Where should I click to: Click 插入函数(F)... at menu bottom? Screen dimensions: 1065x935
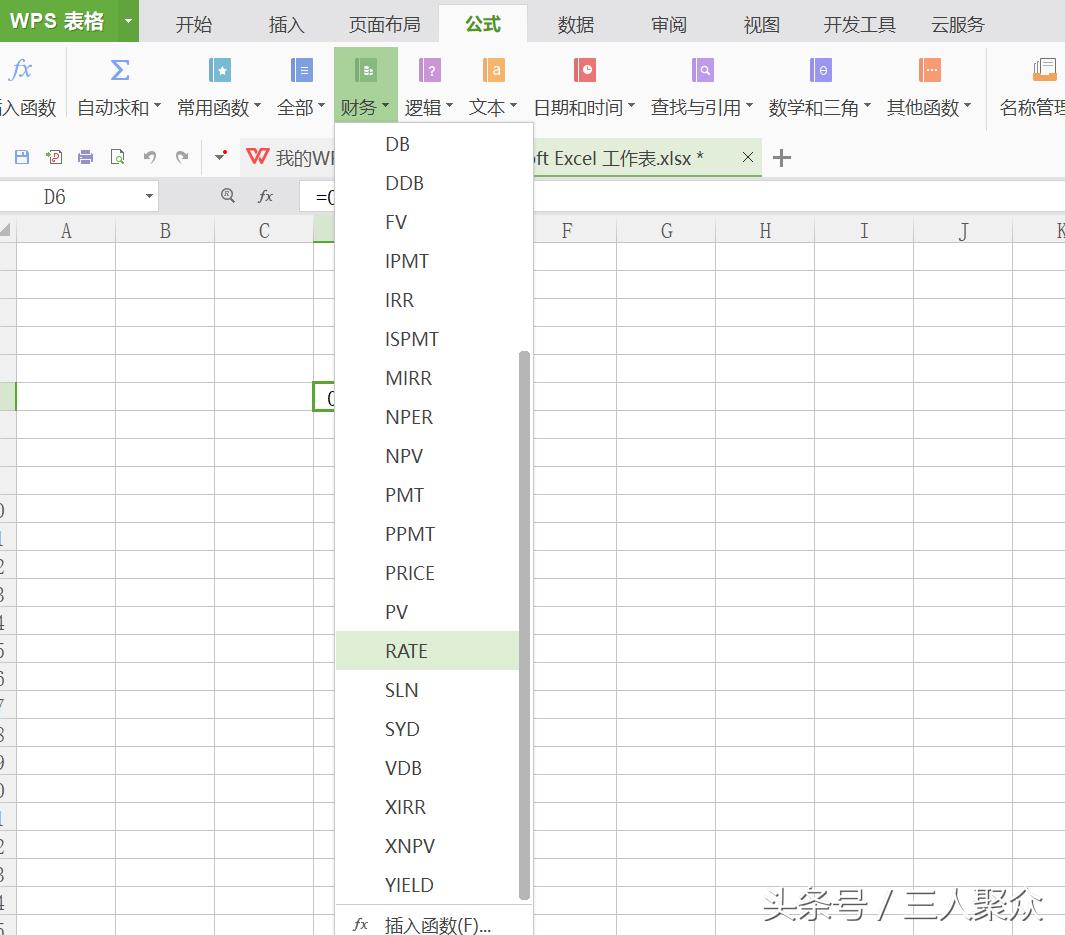coord(437,925)
